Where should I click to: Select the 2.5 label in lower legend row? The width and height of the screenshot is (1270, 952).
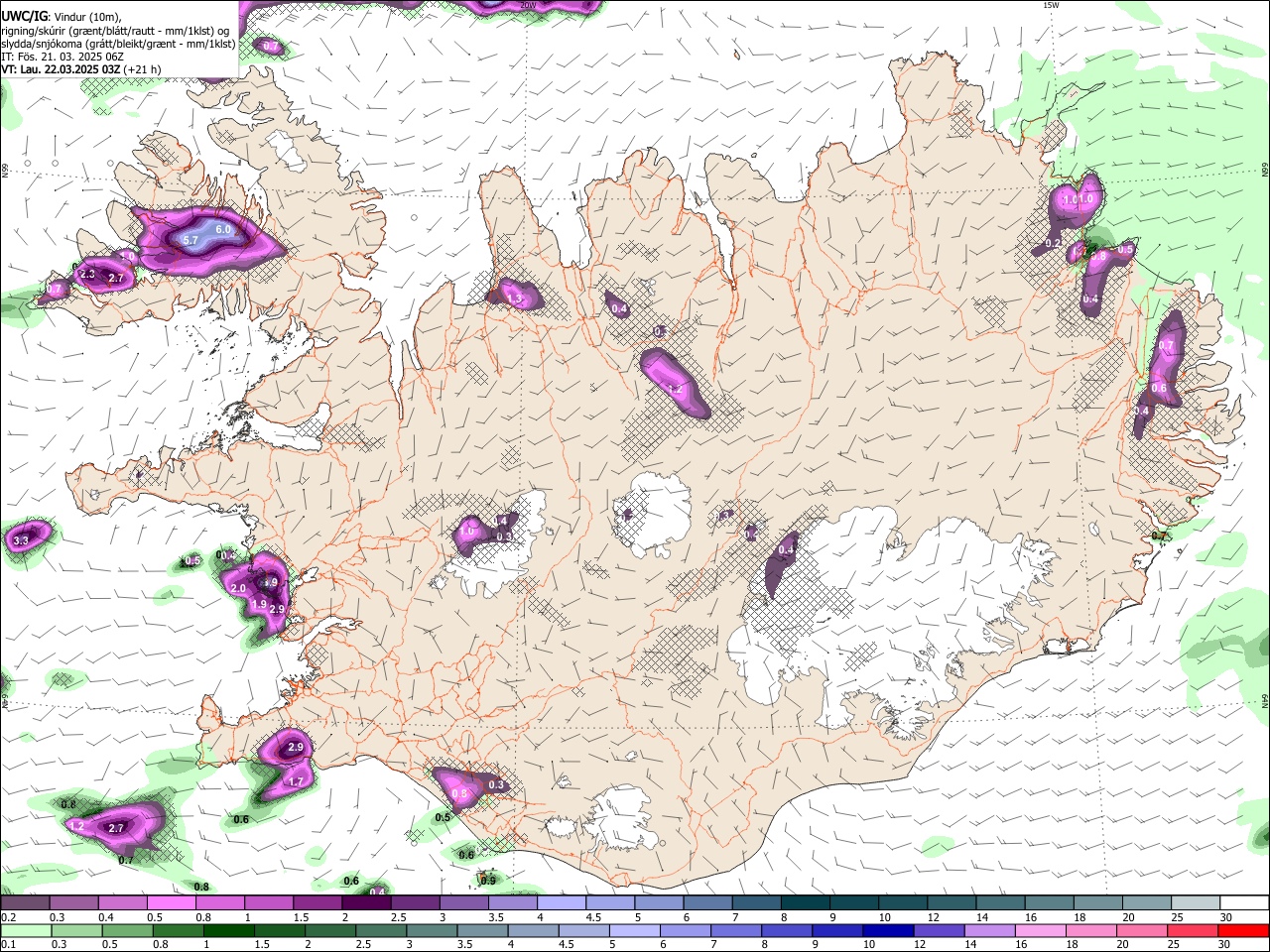(363, 944)
